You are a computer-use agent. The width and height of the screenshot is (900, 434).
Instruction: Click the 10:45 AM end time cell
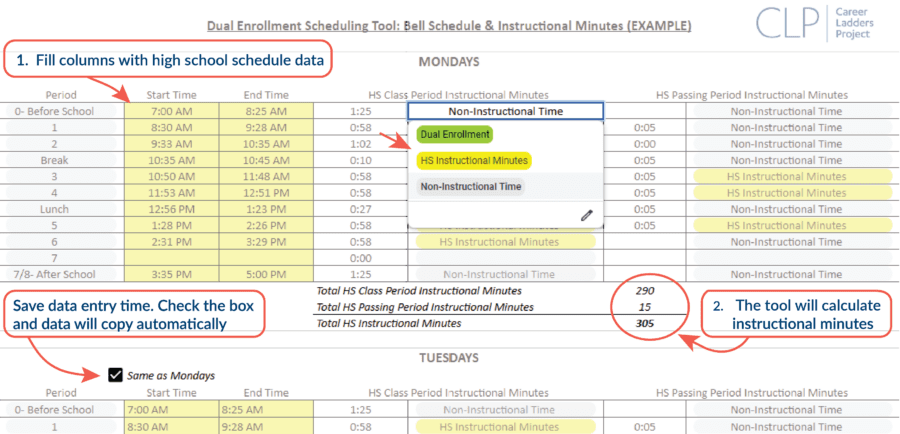266,160
